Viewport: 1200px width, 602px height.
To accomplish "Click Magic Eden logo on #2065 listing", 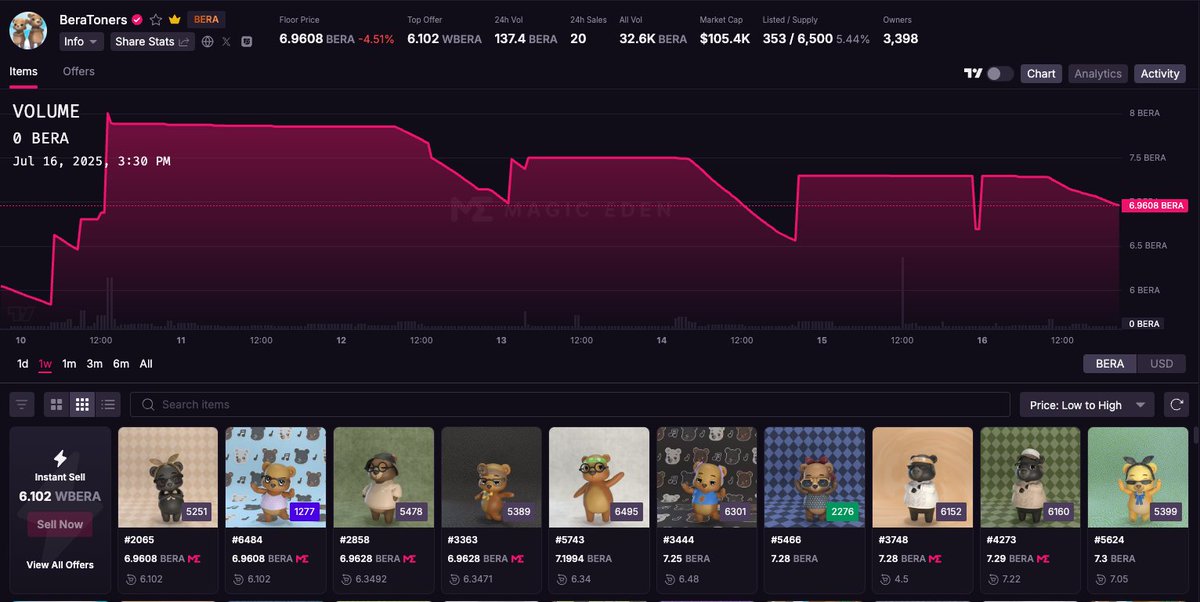I will tap(193, 559).
